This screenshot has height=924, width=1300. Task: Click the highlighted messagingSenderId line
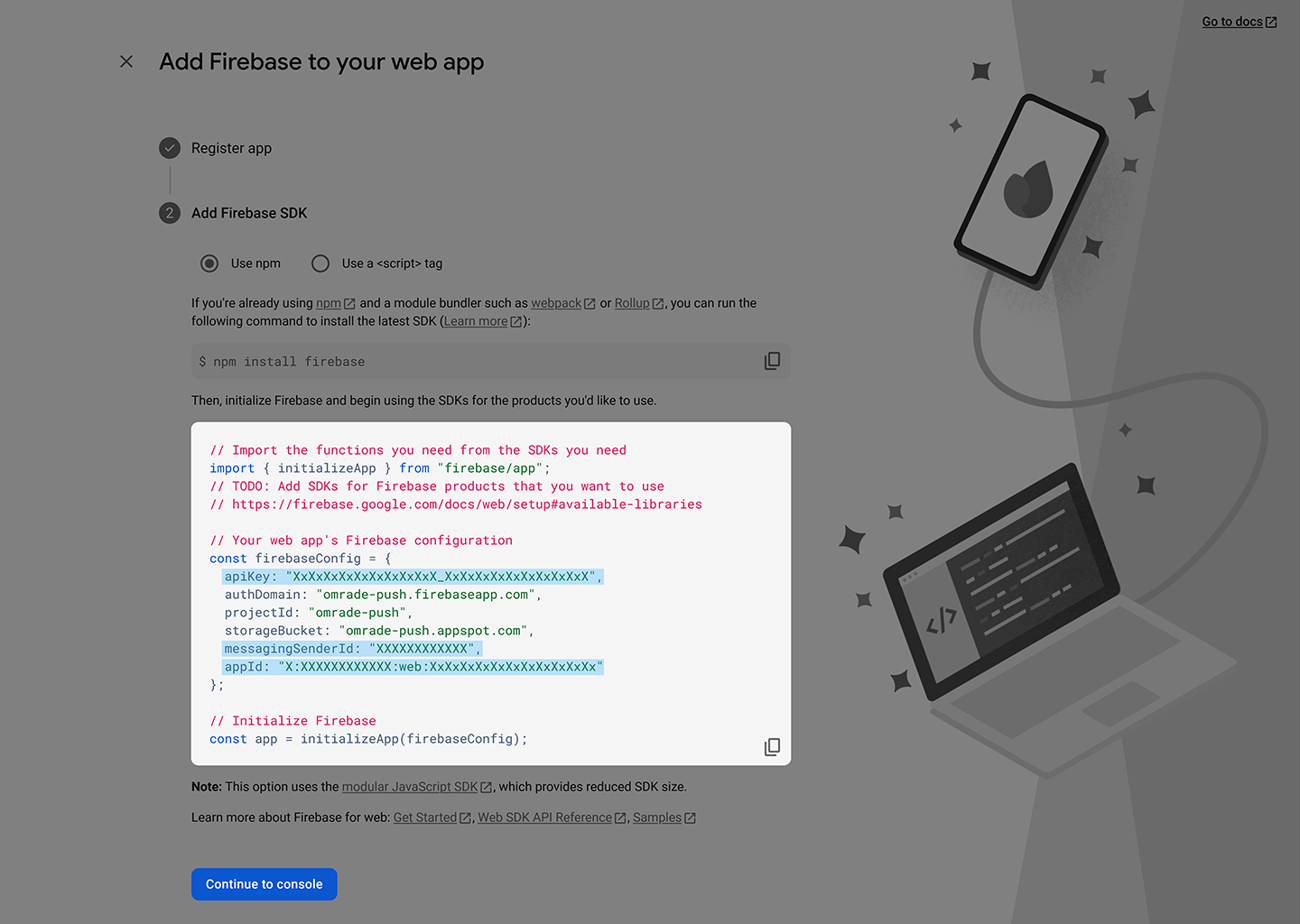352,649
